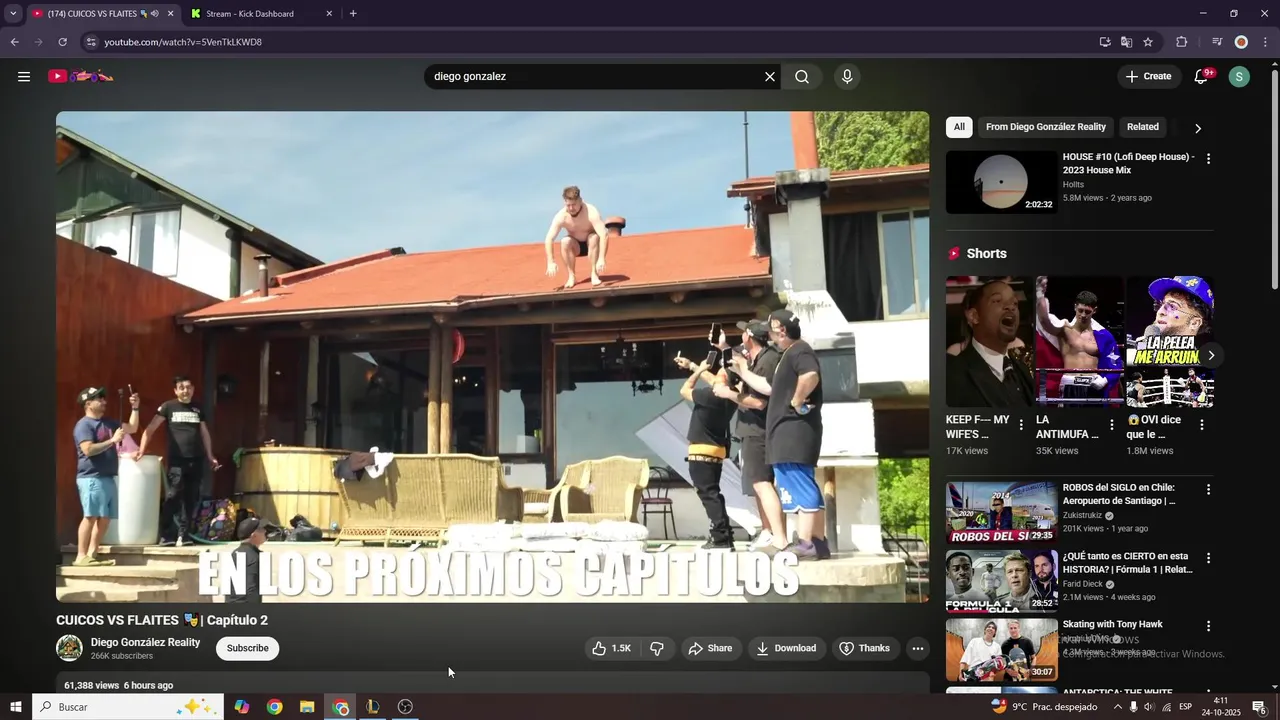The width and height of the screenshot is (1280, 720).
Task: Click the video title CUICOS VS FLAITES
Action: coord(162,620)
